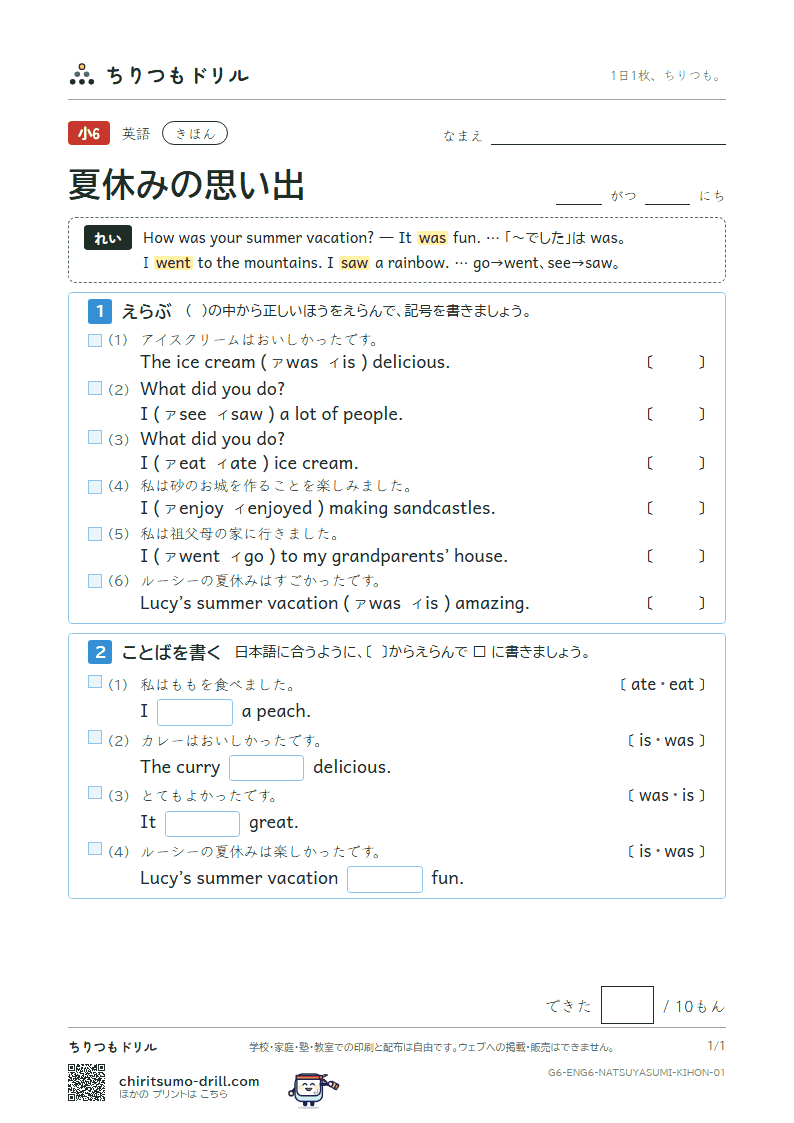Click the 'was · is' hint for question 2-(3)
The height and width of the screenshot is (1123, 794).
click(667, 796)
